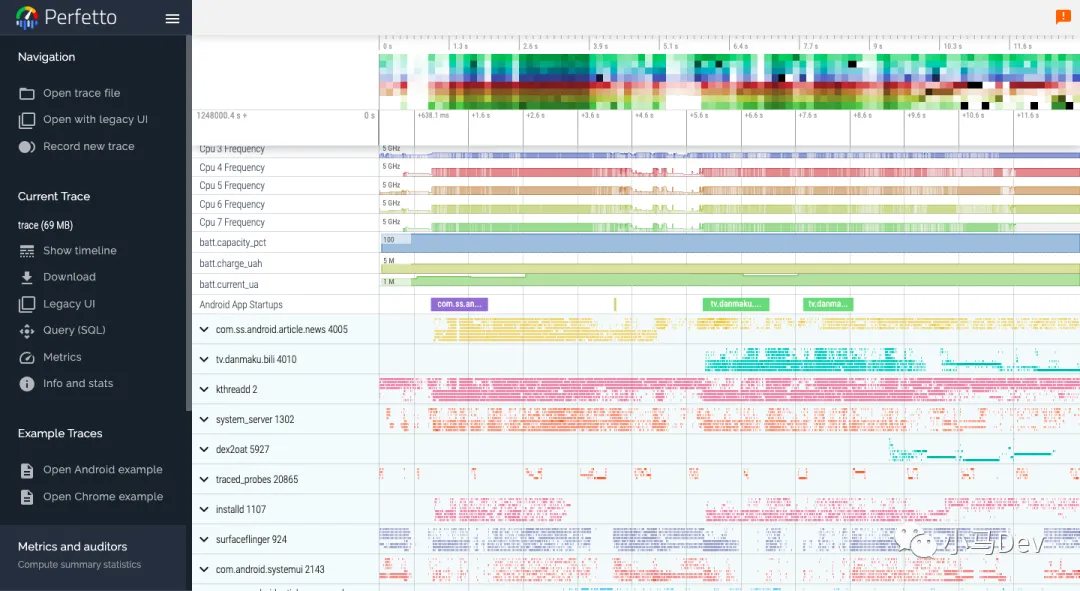Expand the tv.danmaku.bili 4010 process track

pos(205,359)
